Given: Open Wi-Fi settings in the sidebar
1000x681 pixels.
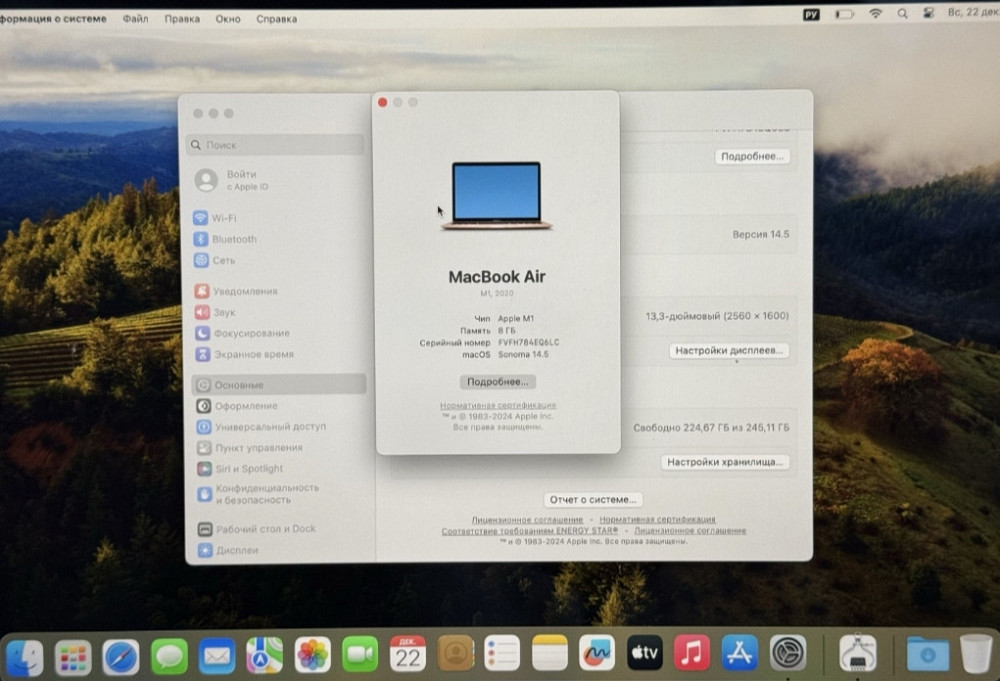Looking at the screenshot, I should [x=223, y=218].
